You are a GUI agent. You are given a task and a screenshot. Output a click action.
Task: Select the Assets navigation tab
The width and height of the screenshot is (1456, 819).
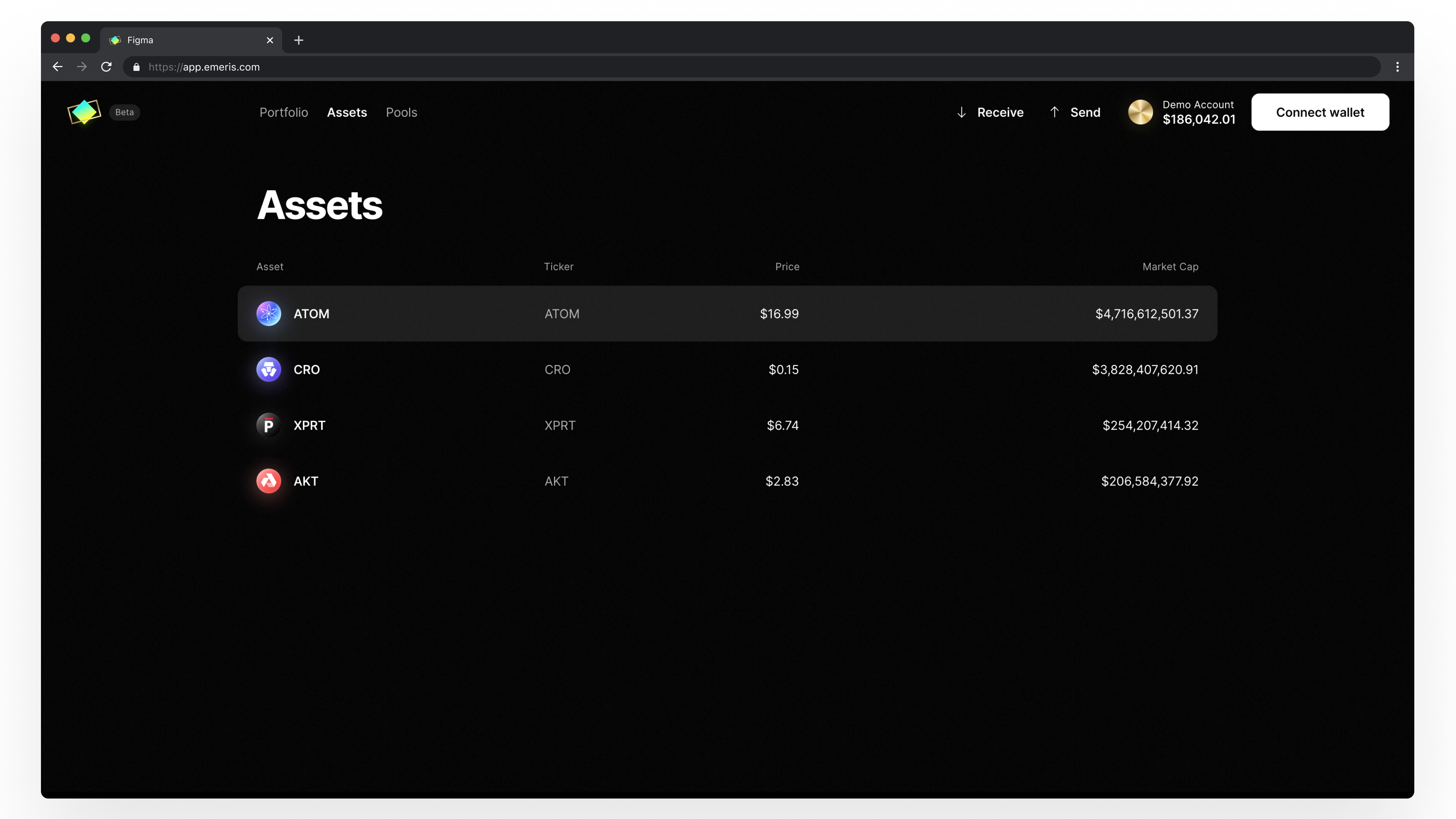(347, 113)
